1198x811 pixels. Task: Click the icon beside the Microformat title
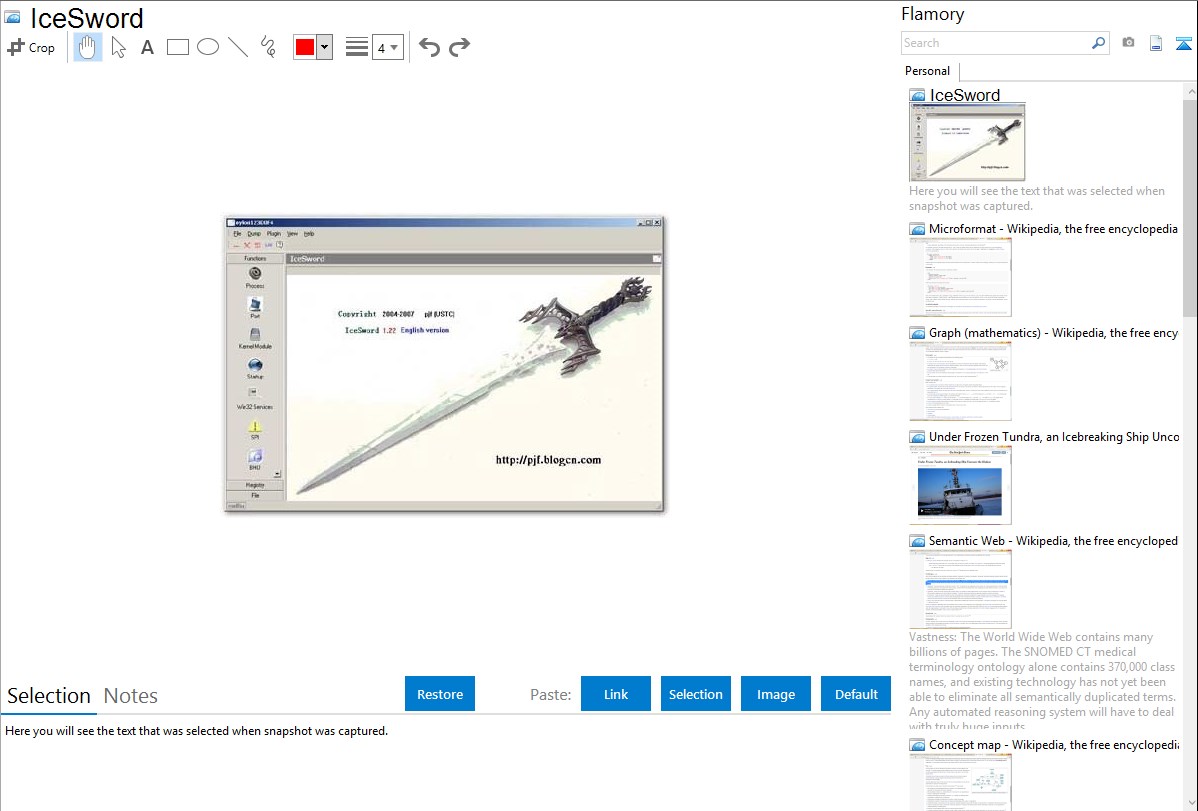[917, 229]
